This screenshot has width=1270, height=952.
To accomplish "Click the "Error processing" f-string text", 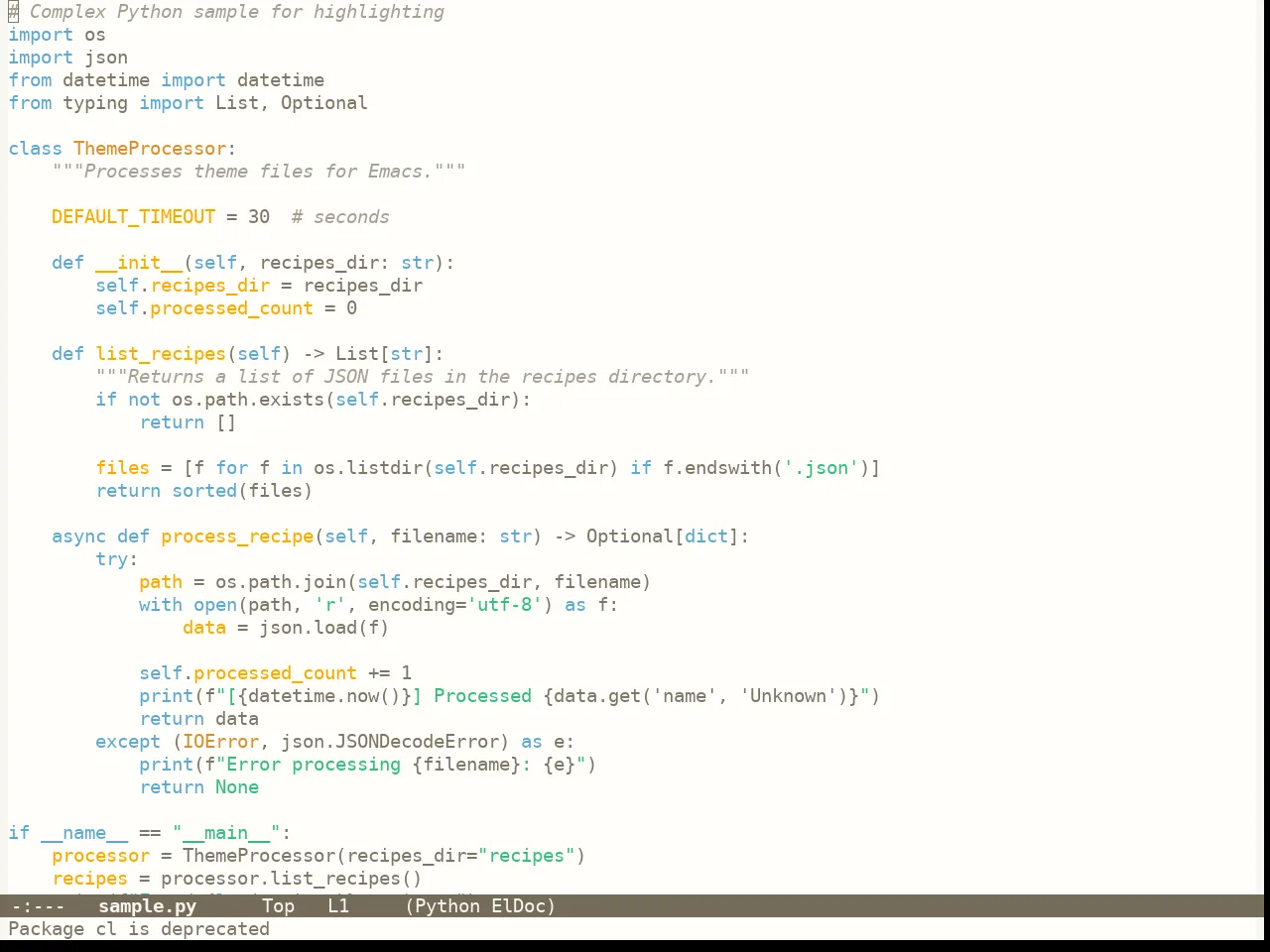I will pos(314,765).
